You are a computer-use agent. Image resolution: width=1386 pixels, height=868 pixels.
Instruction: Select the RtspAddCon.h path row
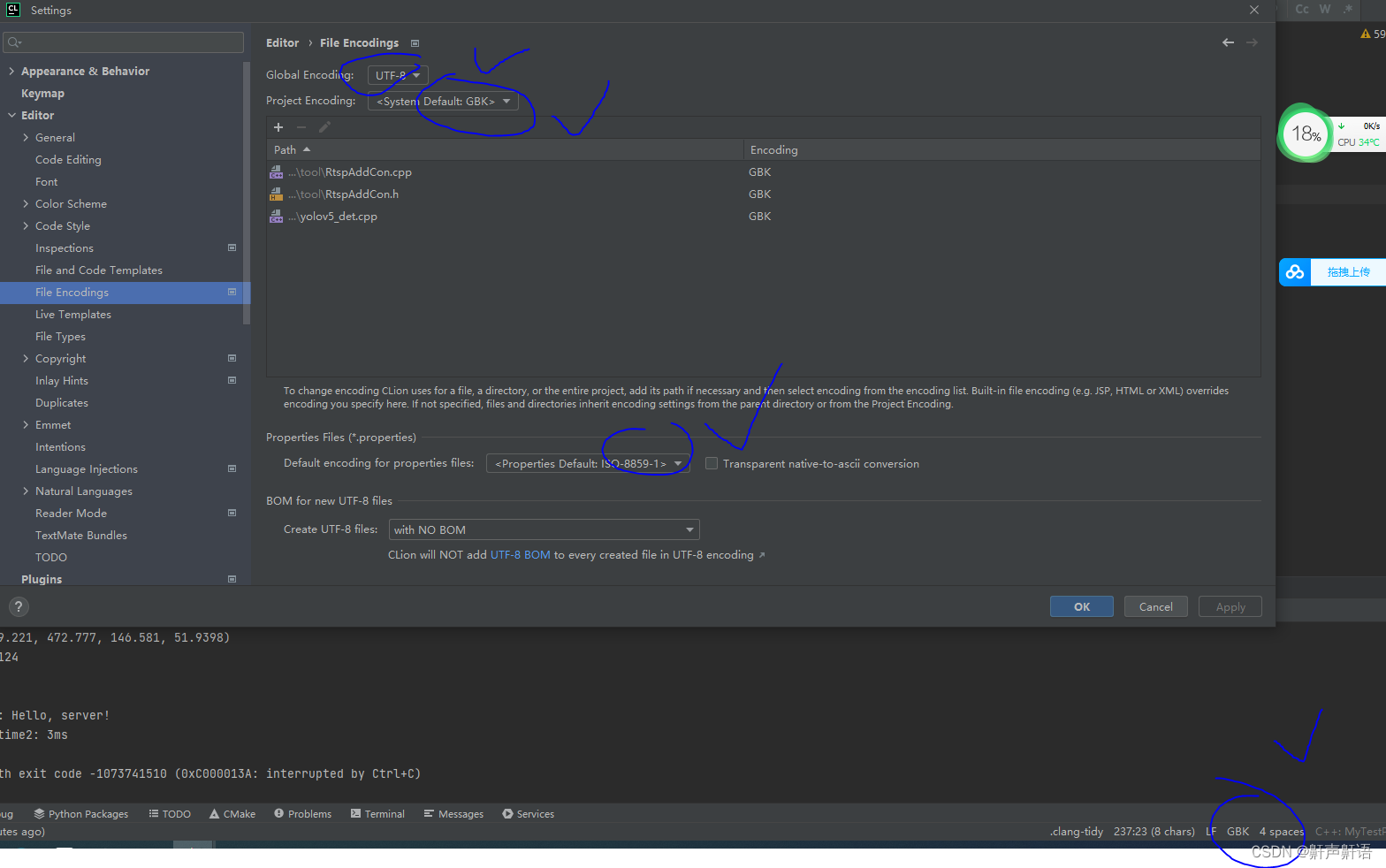click(764, 194)
